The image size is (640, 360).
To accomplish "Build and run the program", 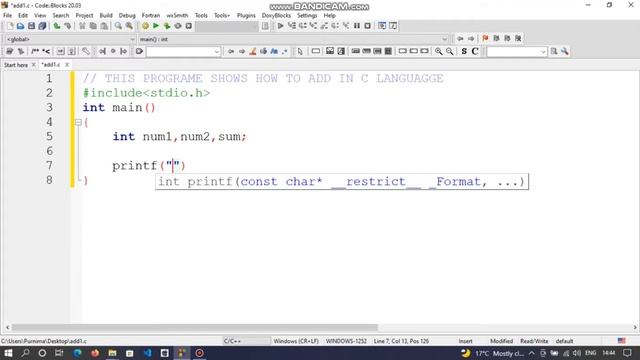I will 167,26.
